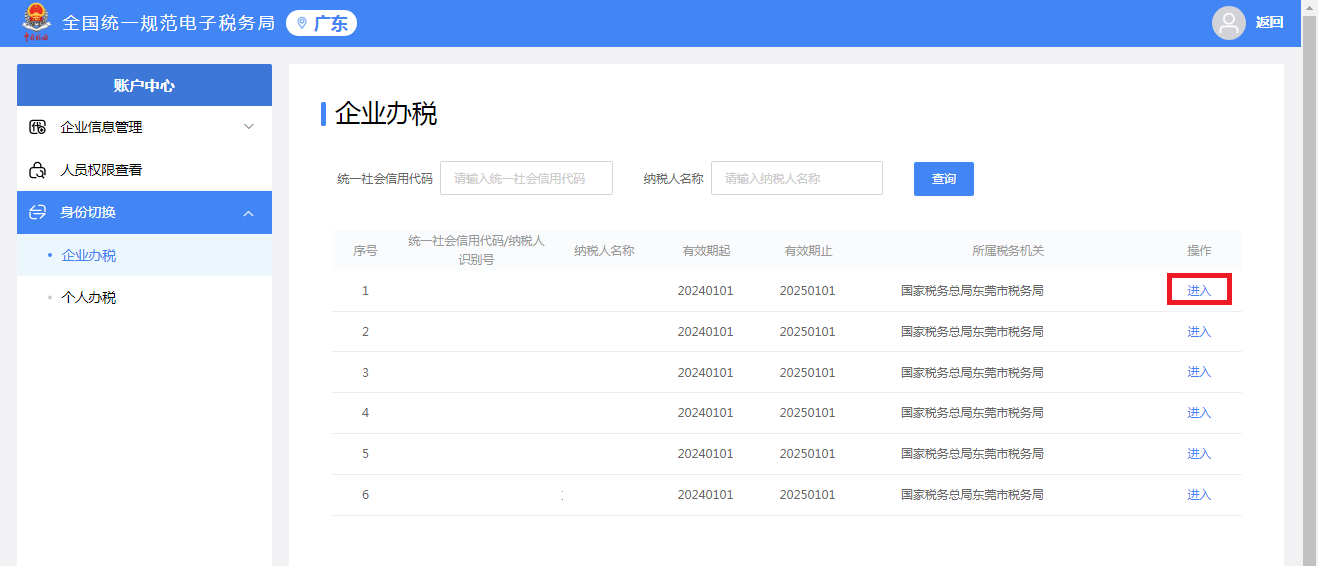Click the 所属税务机关 column header
This screenshot has width=1318, height=566.
coord(1008,250)
